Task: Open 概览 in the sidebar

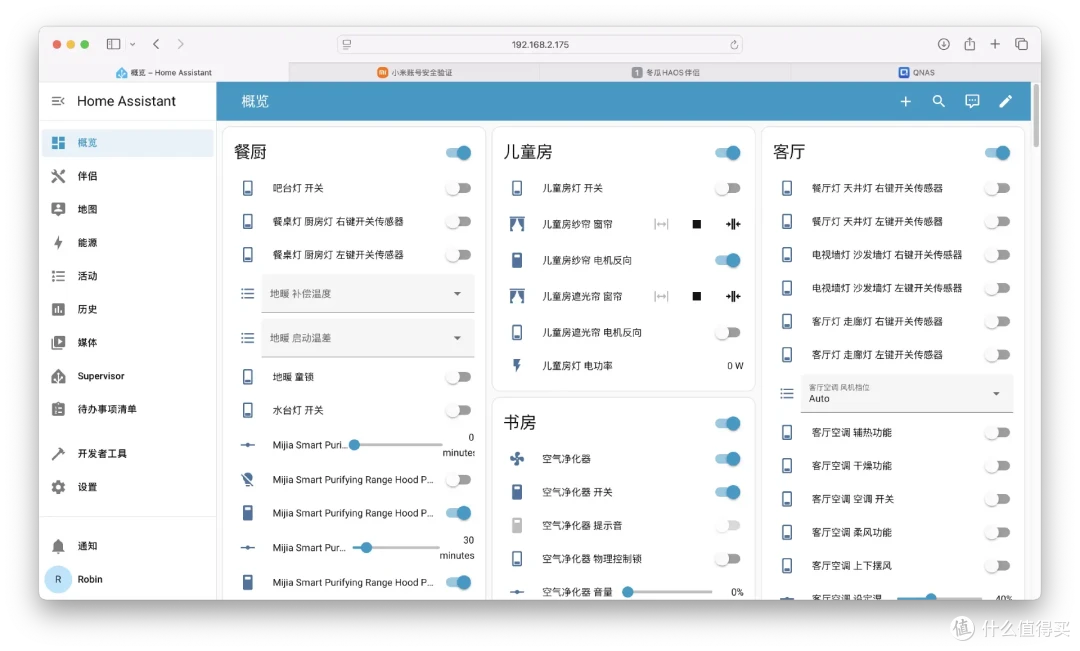Action: 127,143
